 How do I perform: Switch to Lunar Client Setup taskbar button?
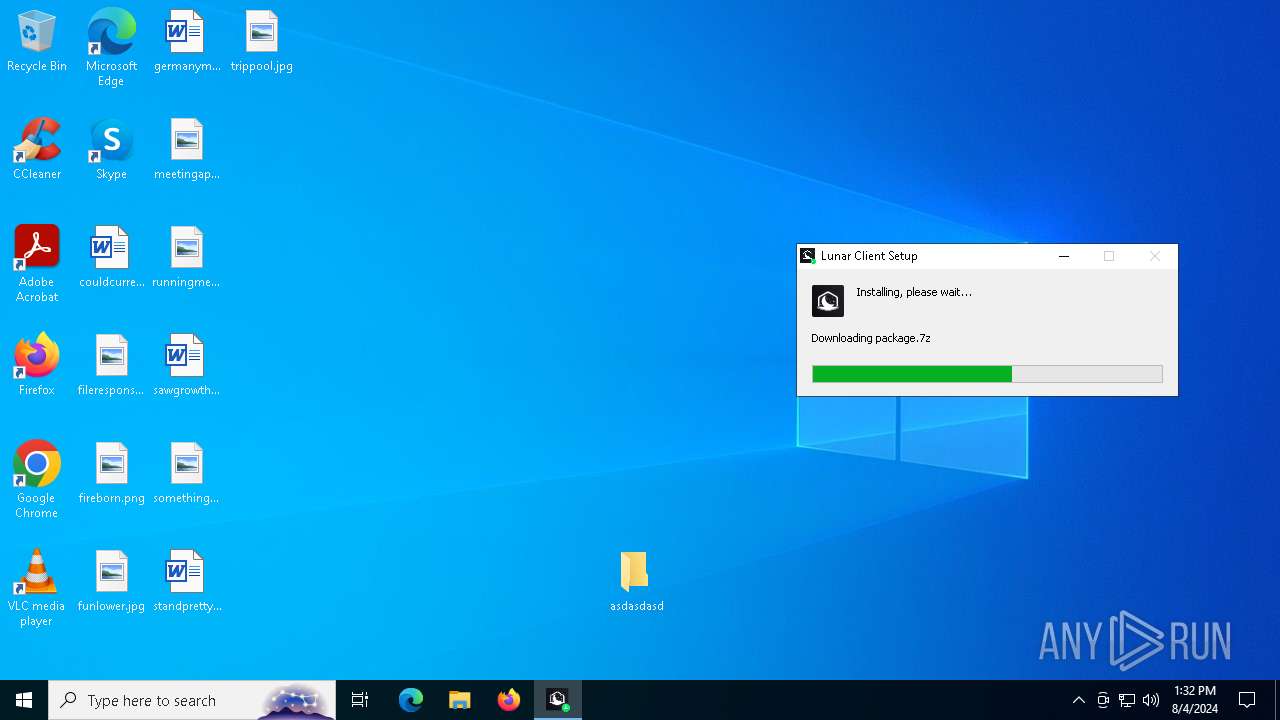tap(558, 700)
